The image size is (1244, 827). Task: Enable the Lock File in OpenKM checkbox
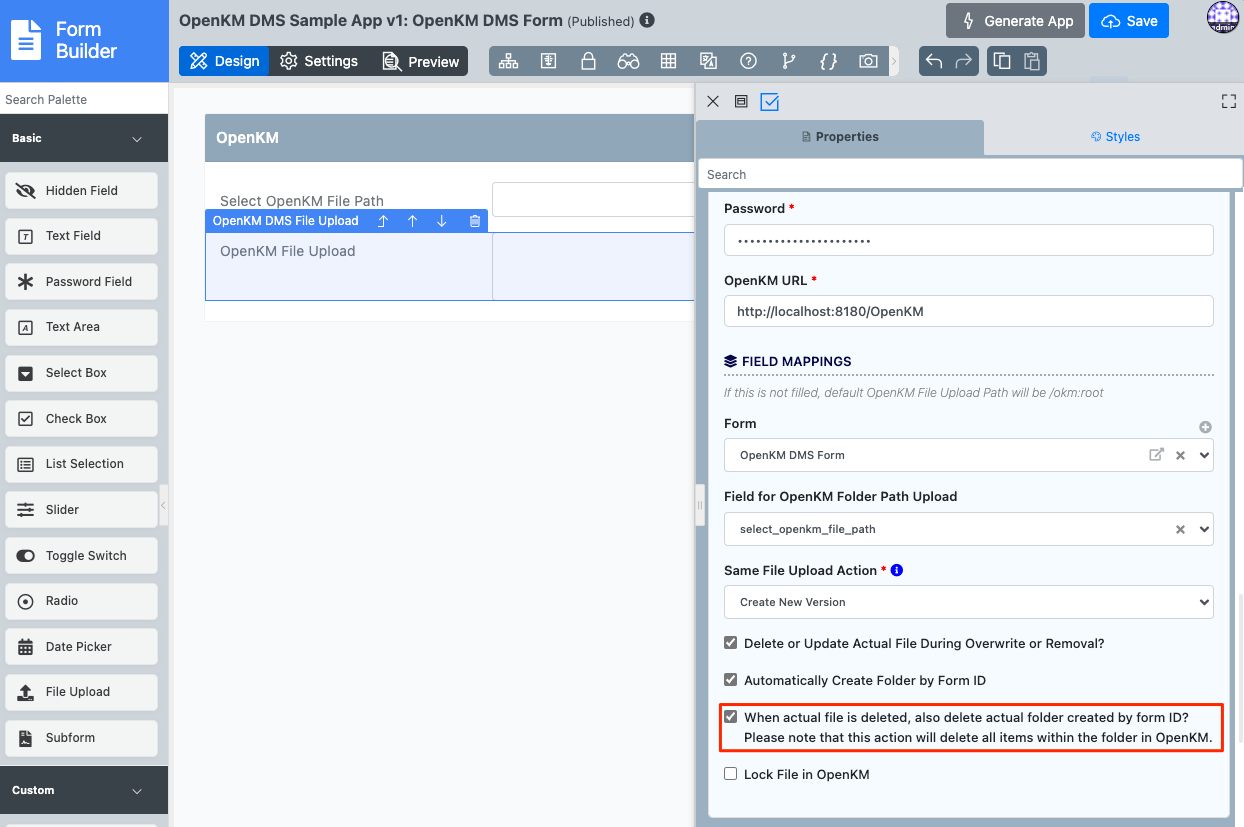tap(731, 774)
